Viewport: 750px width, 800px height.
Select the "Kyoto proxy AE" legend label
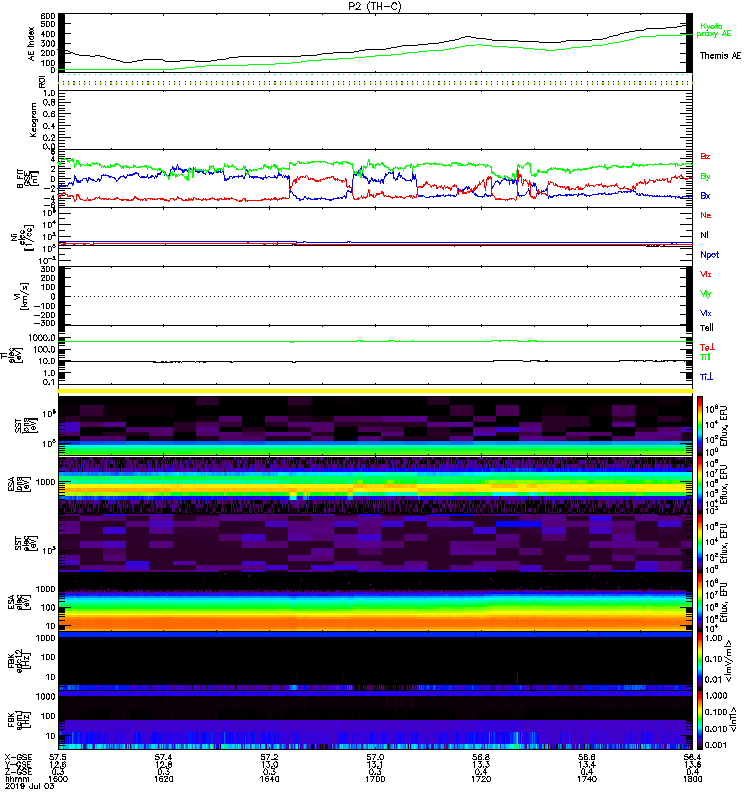[x=713, y=30]
